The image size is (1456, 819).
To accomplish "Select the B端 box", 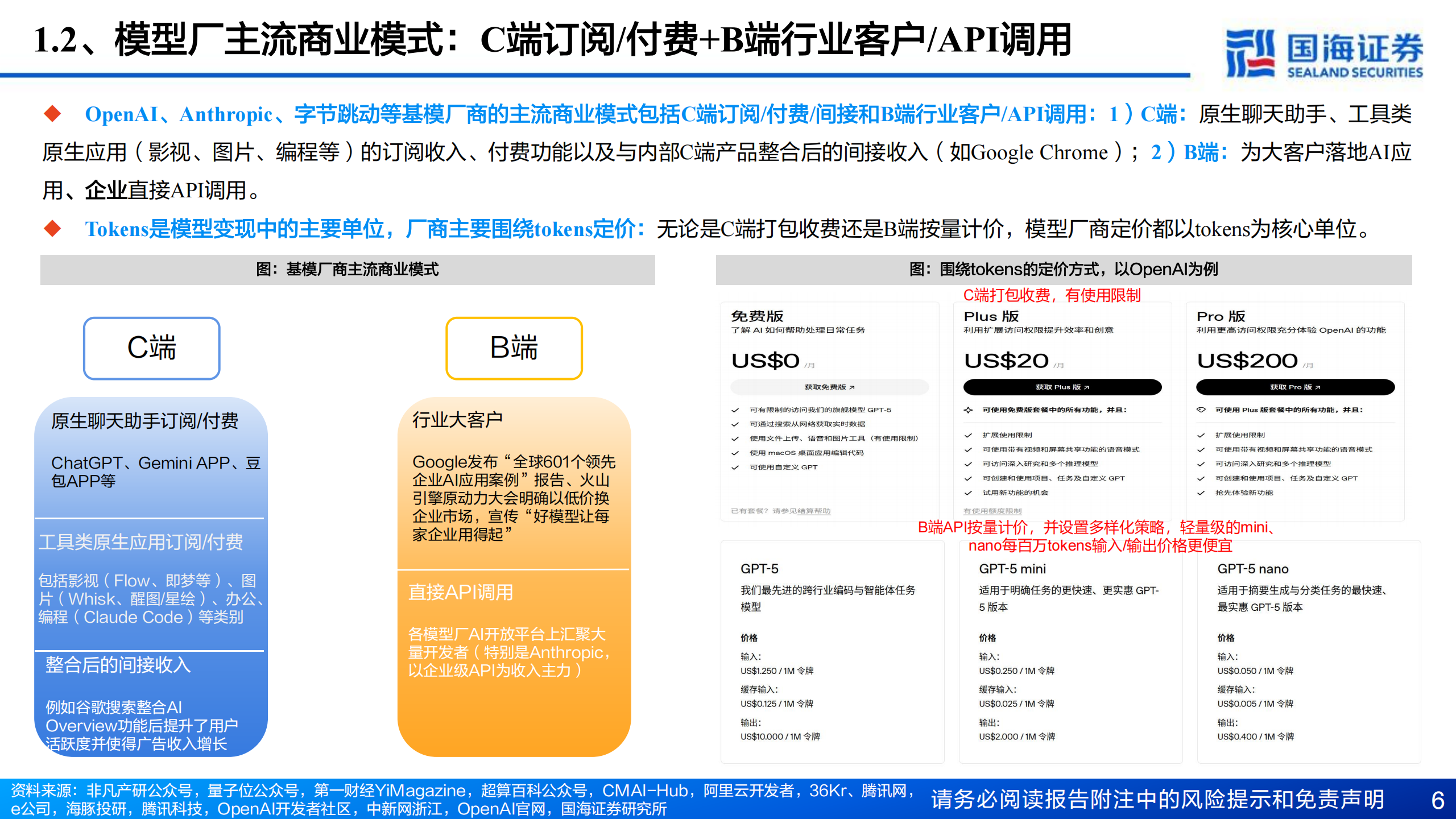I will pos(514,348).
